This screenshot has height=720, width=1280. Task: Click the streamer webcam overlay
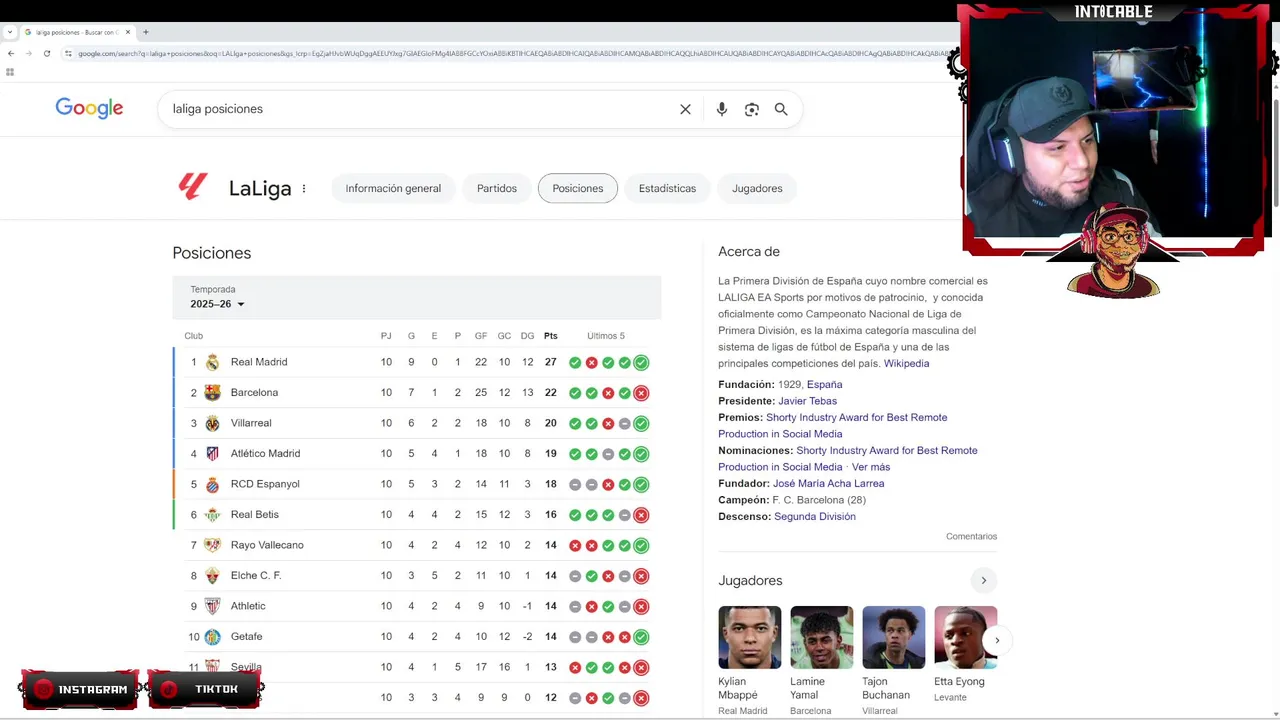pyautogui.click(x=1114, y=130)
